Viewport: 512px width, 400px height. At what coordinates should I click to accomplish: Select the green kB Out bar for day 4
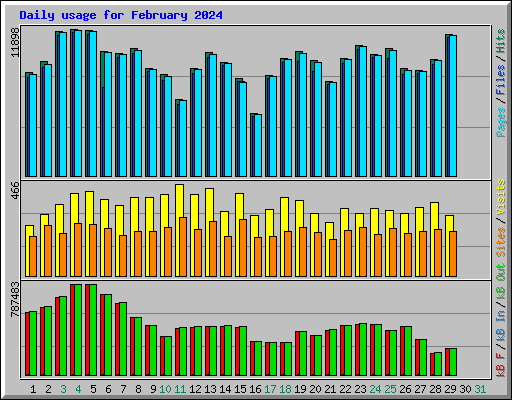(78, 330)
